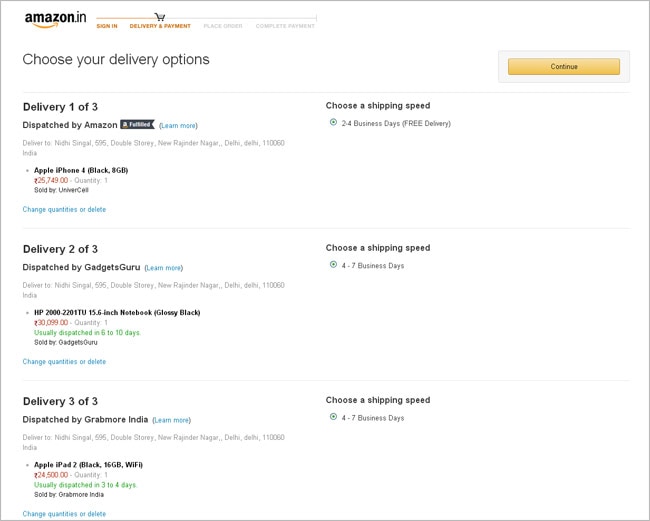Open Learn more beside Dispatched by Grabmore India

(x=171, y=420)
